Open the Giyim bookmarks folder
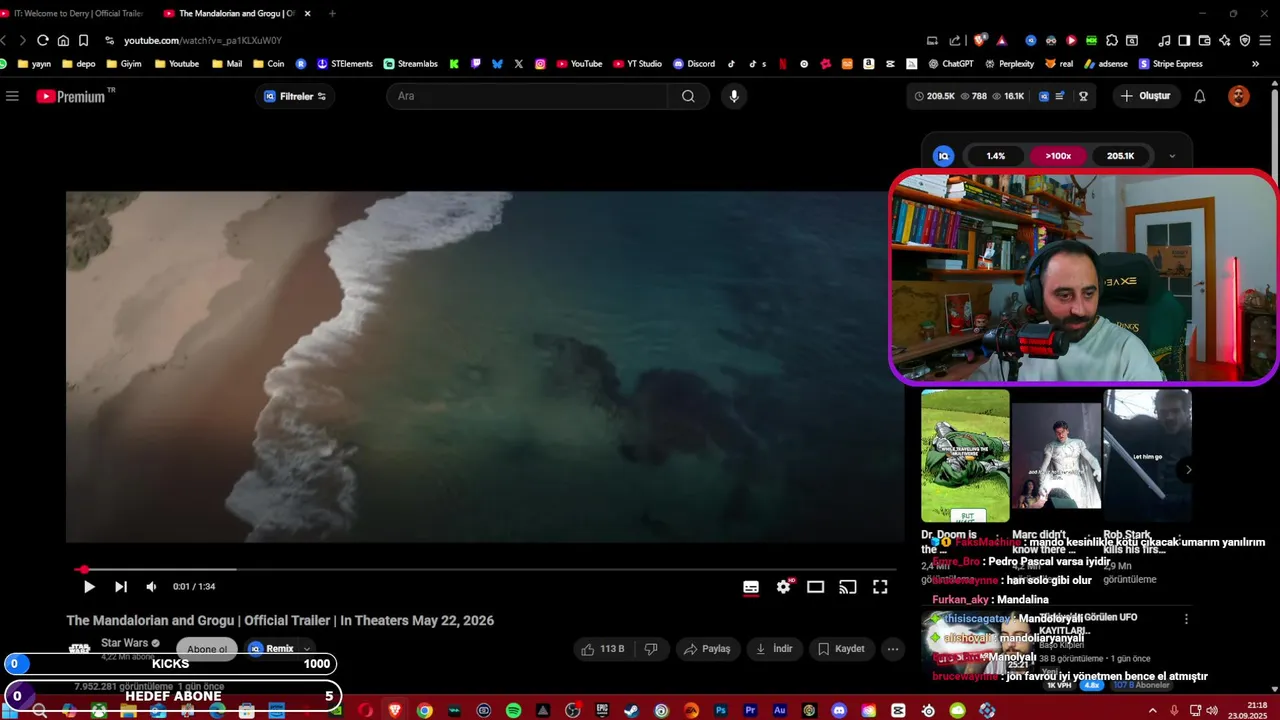 click(123, 64)
